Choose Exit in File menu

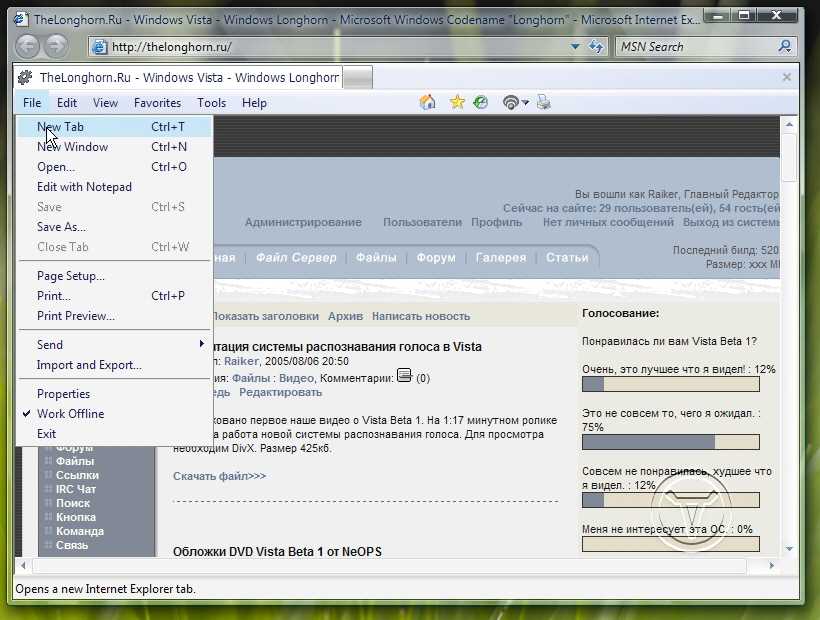[x=115, y=433]
